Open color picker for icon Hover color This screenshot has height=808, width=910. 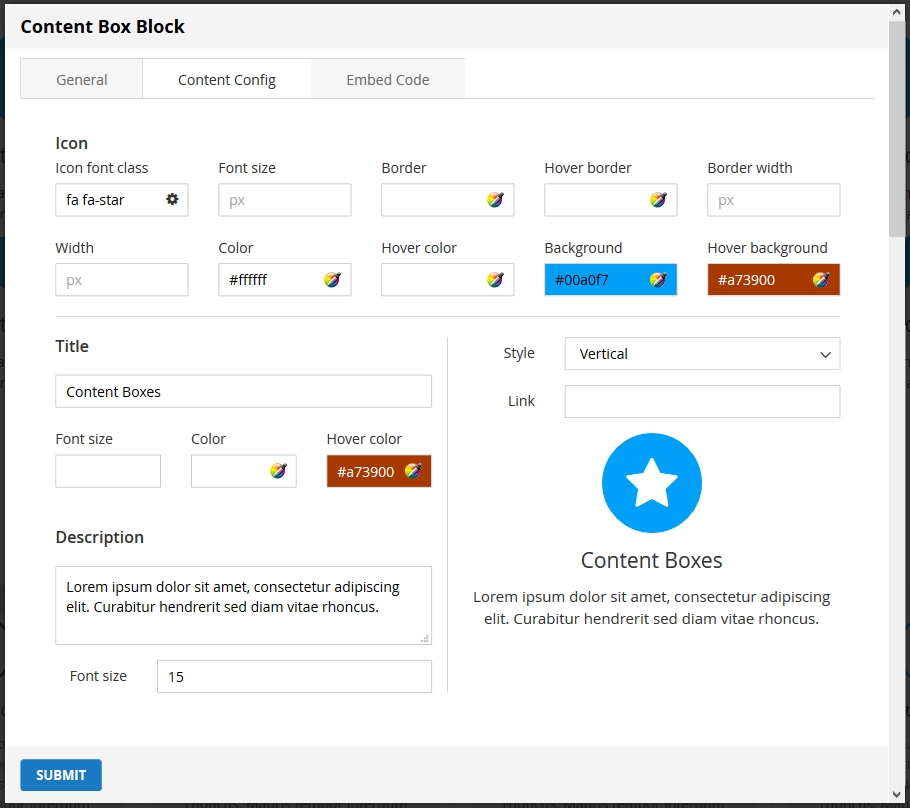[x=495, y=280]
